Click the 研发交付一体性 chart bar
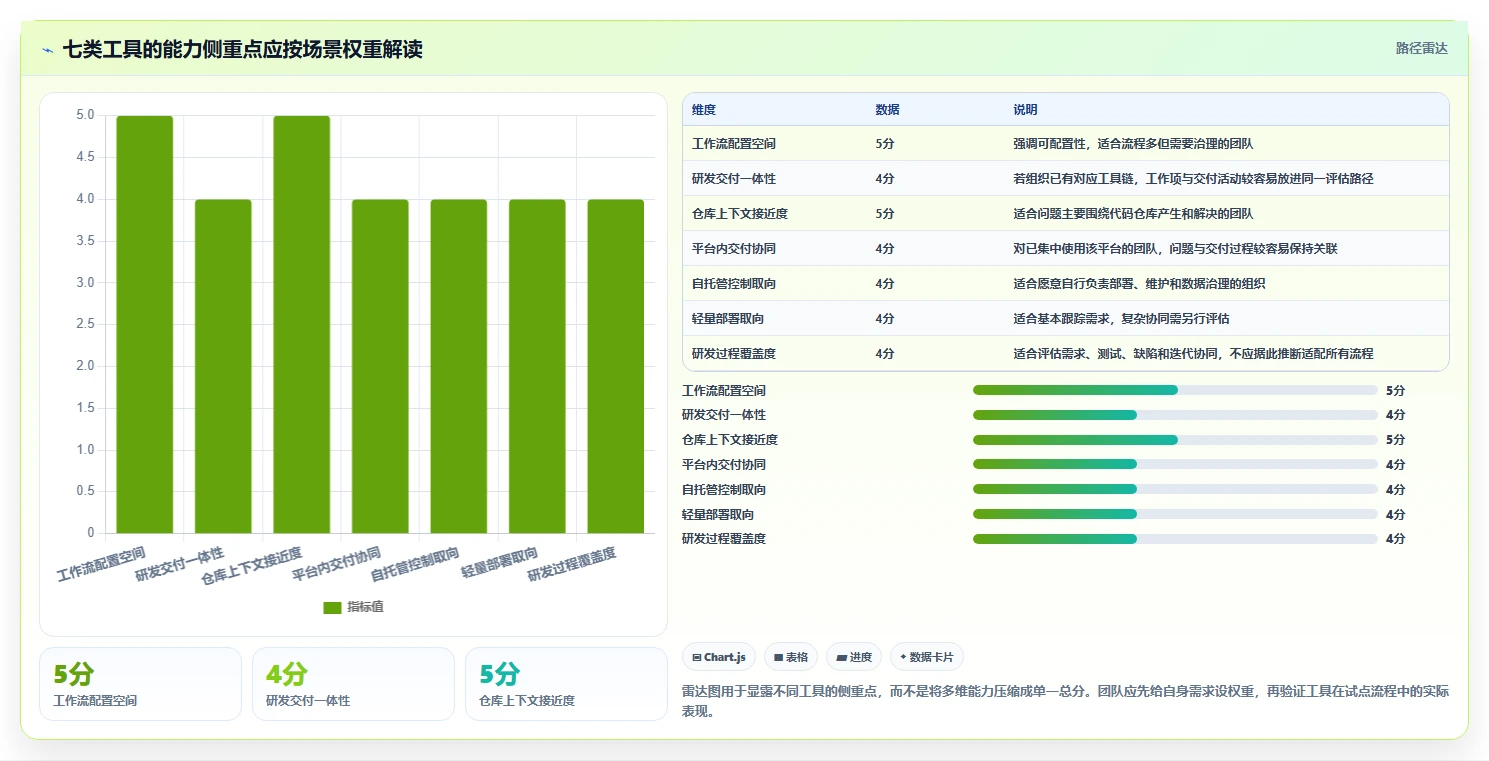The height and width of the screenshot is (761, 1489). 223,366
